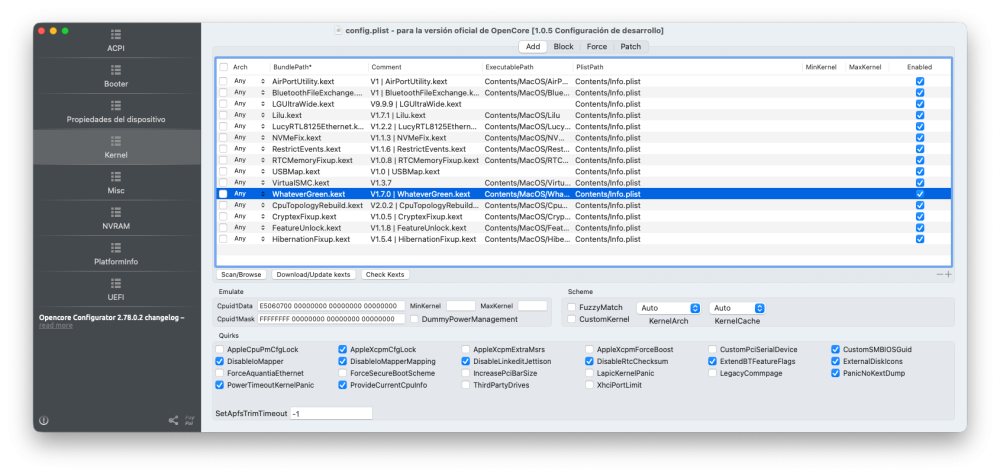
Task: Open Arch stepper for NVMeFix.kext row
Action: click(x=263, y=138)
